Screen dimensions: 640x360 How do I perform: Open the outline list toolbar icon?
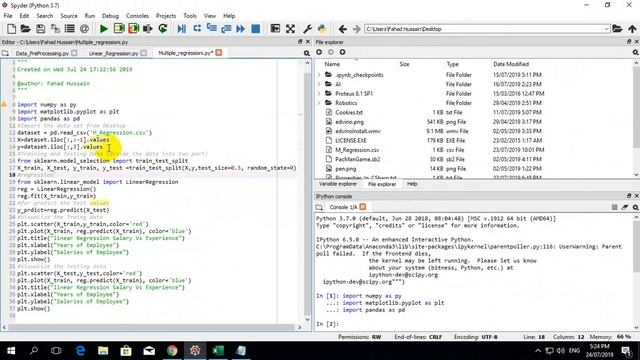(70, 29)
